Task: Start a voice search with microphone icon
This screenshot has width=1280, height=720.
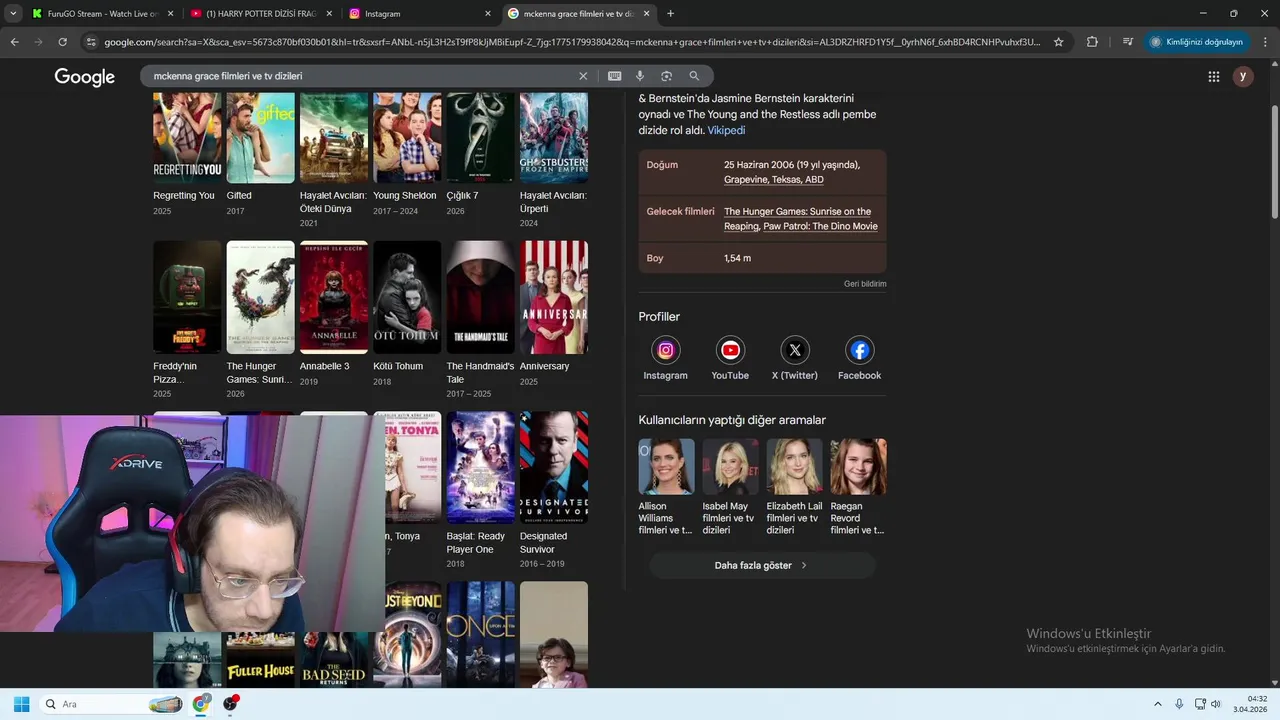Action: 640,76
